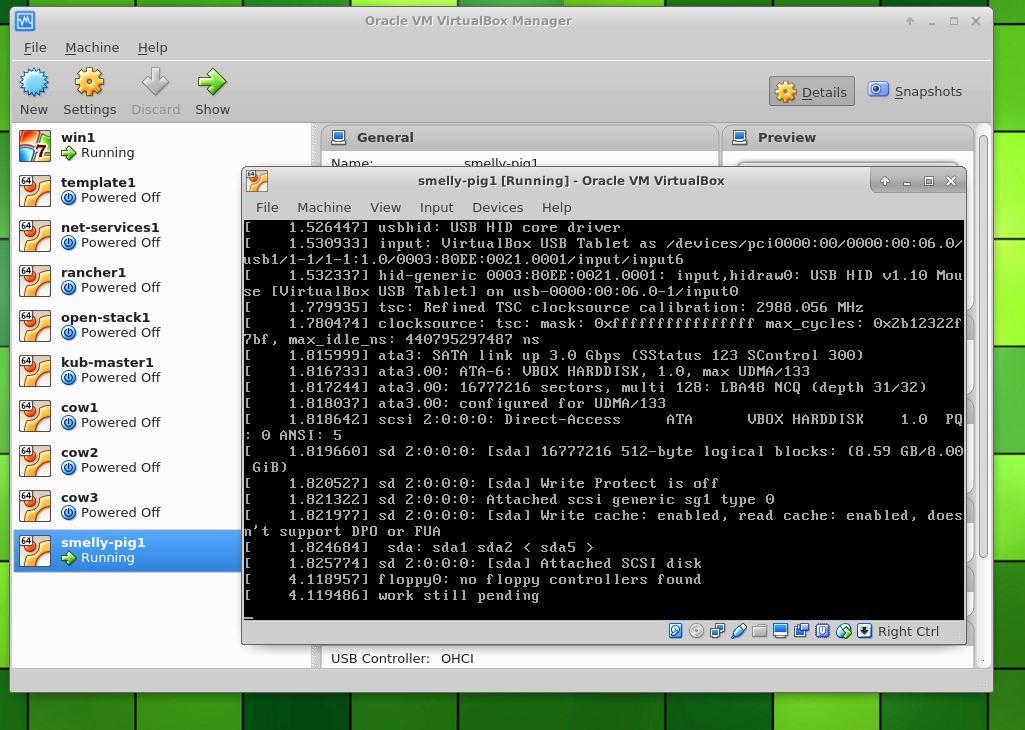Click the network adapters status icon

pyautogui.click(x=717, y=631)
